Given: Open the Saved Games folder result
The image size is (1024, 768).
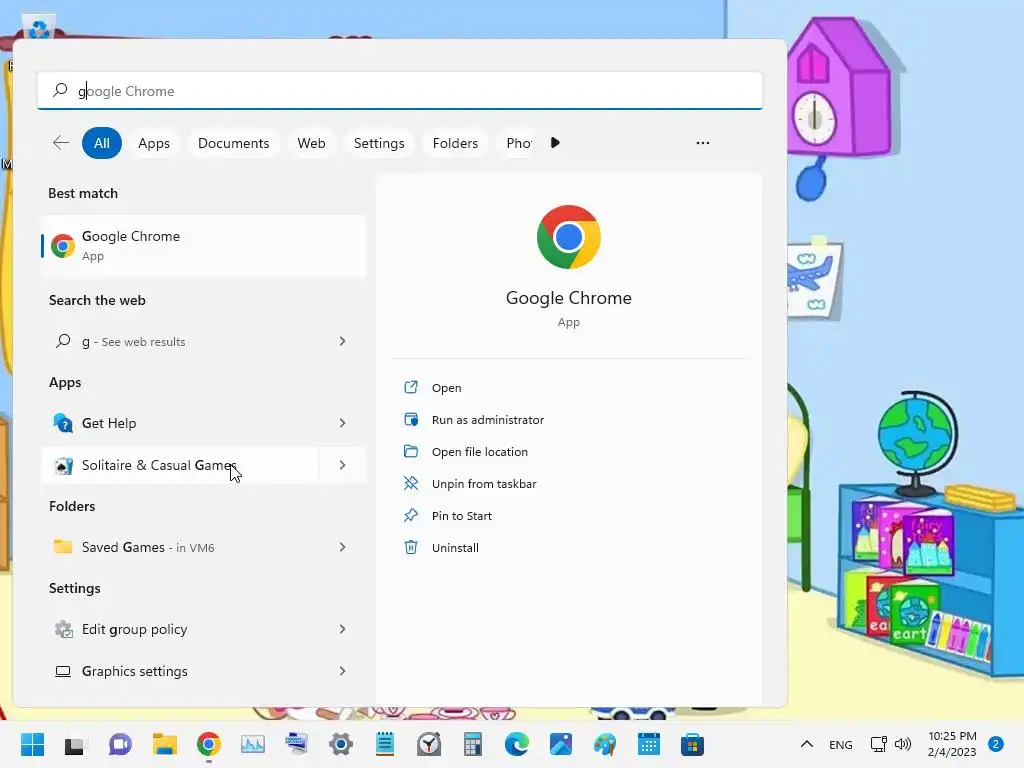Looking at the screenshot, I should tap(180, 547).
